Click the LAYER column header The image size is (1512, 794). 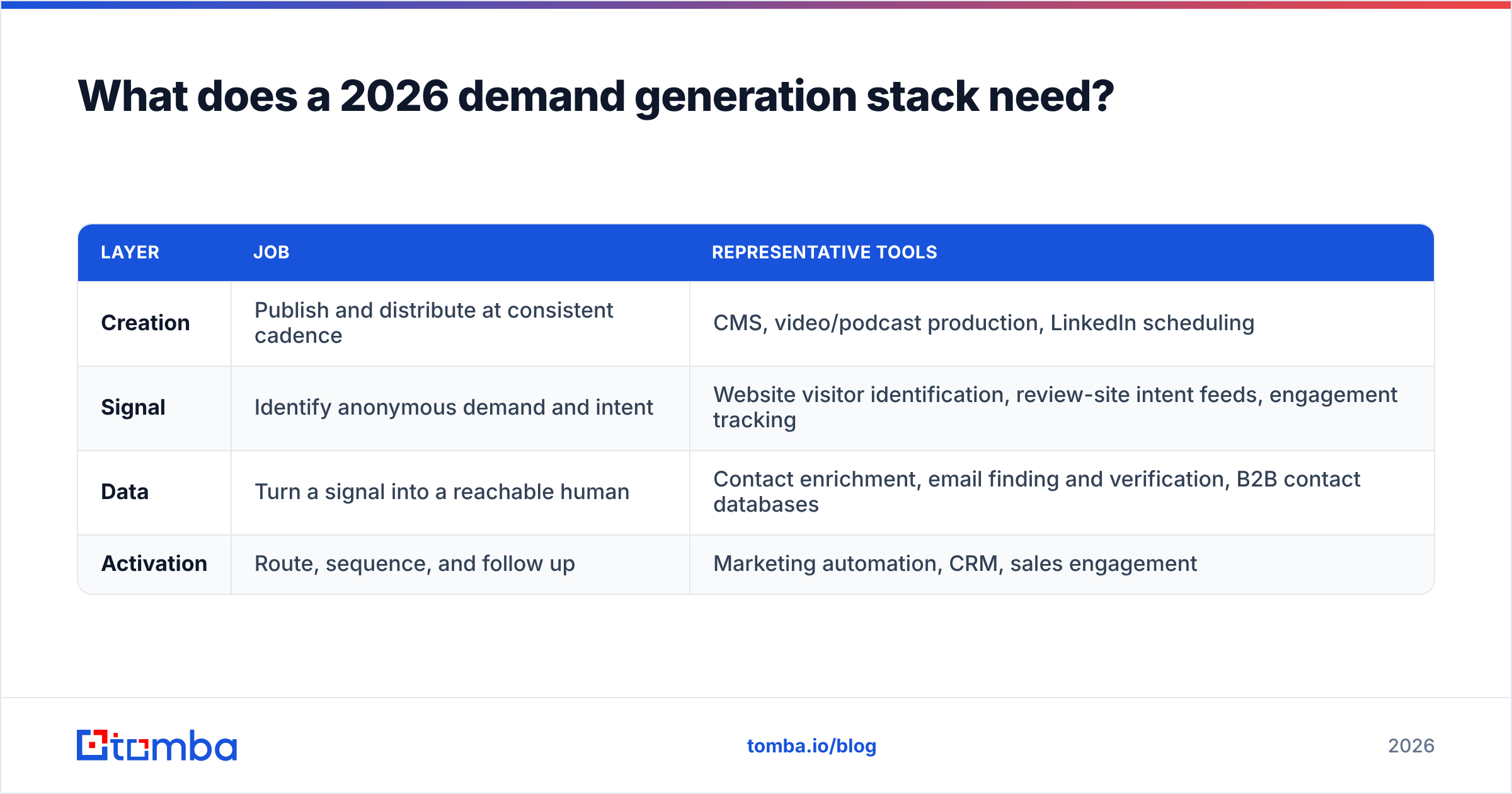pos(130,253)
